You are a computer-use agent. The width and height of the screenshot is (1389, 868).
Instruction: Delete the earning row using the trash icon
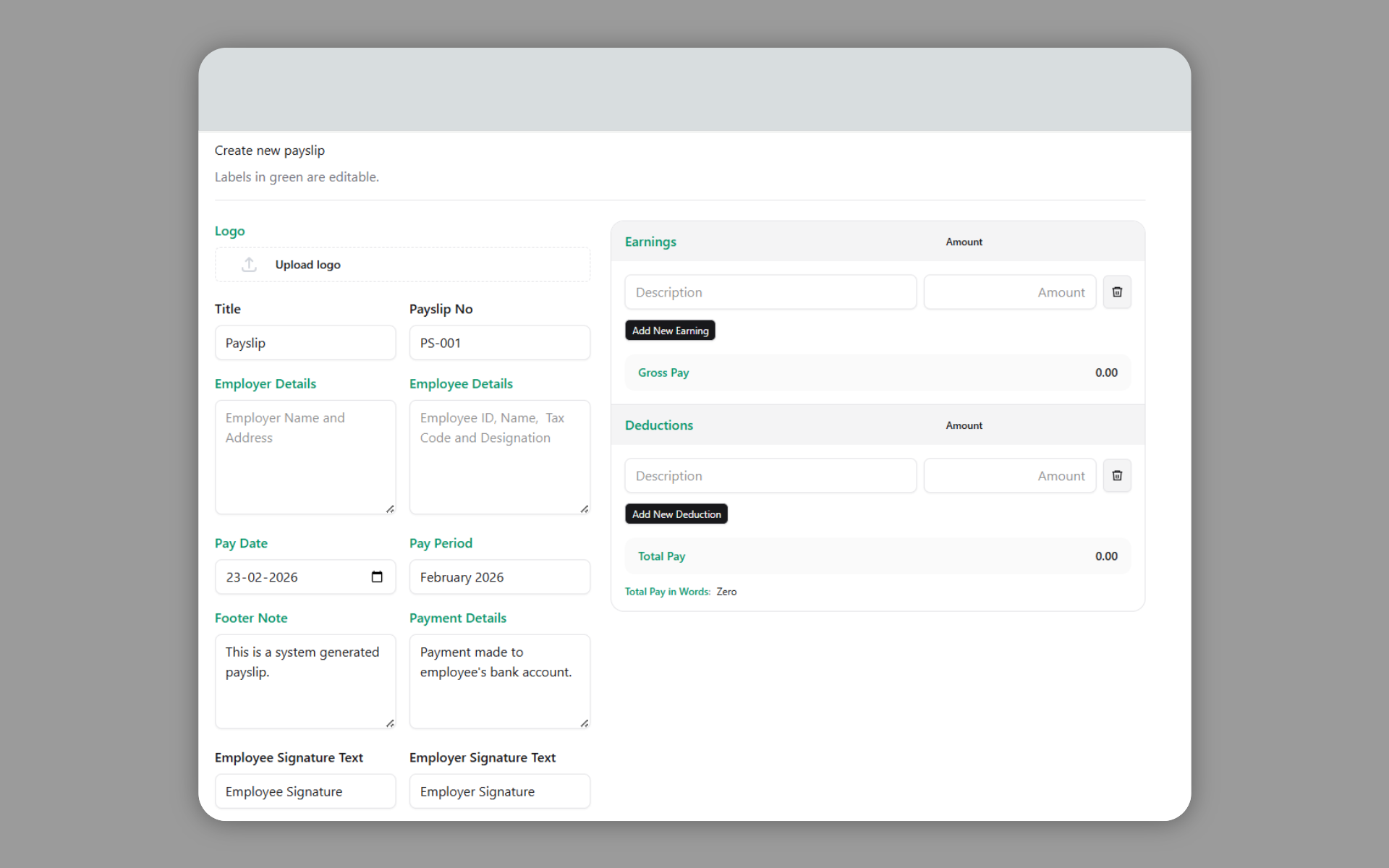1117,292
